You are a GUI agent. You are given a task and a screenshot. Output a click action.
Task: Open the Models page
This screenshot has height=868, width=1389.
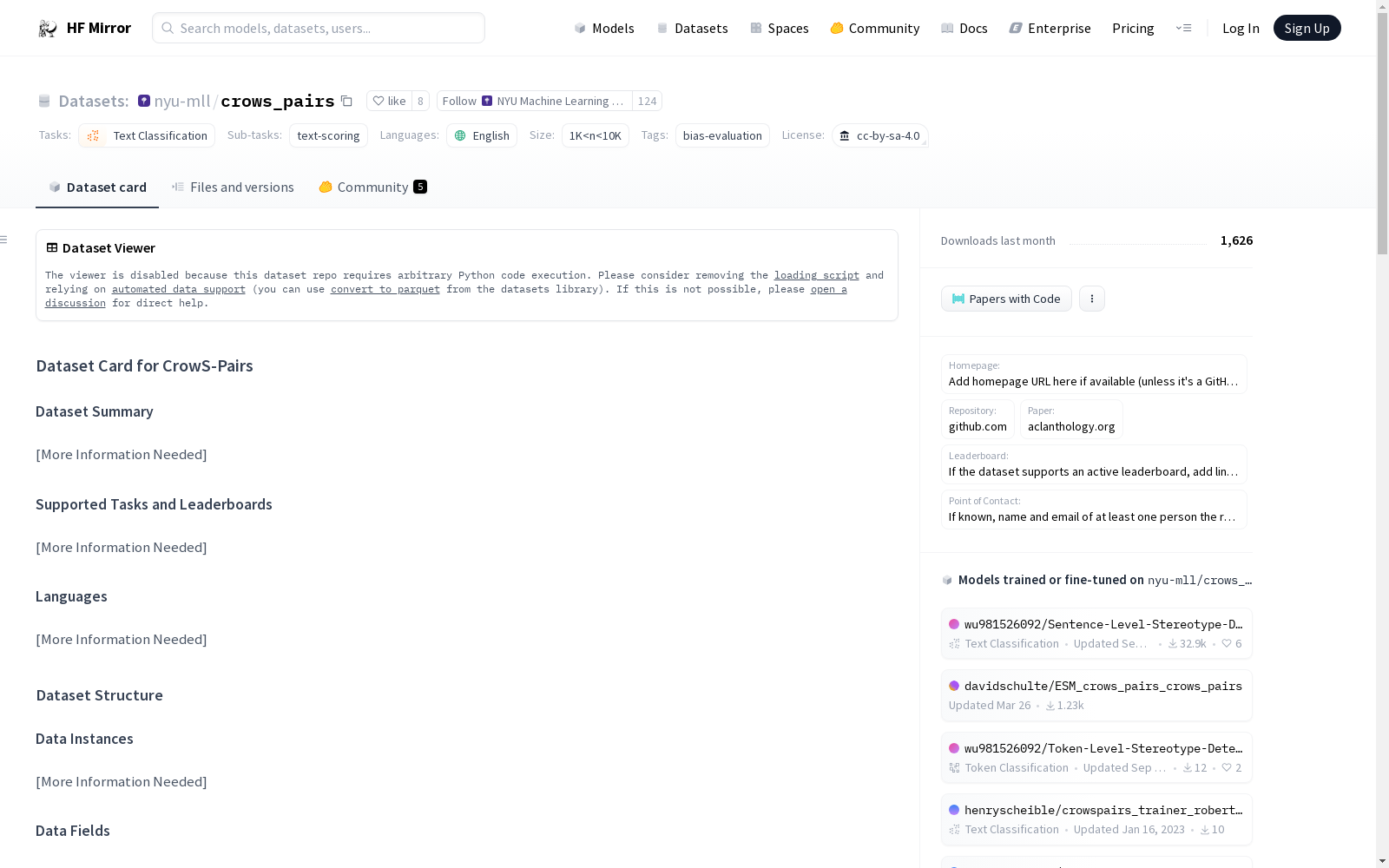tap(604, 28)
